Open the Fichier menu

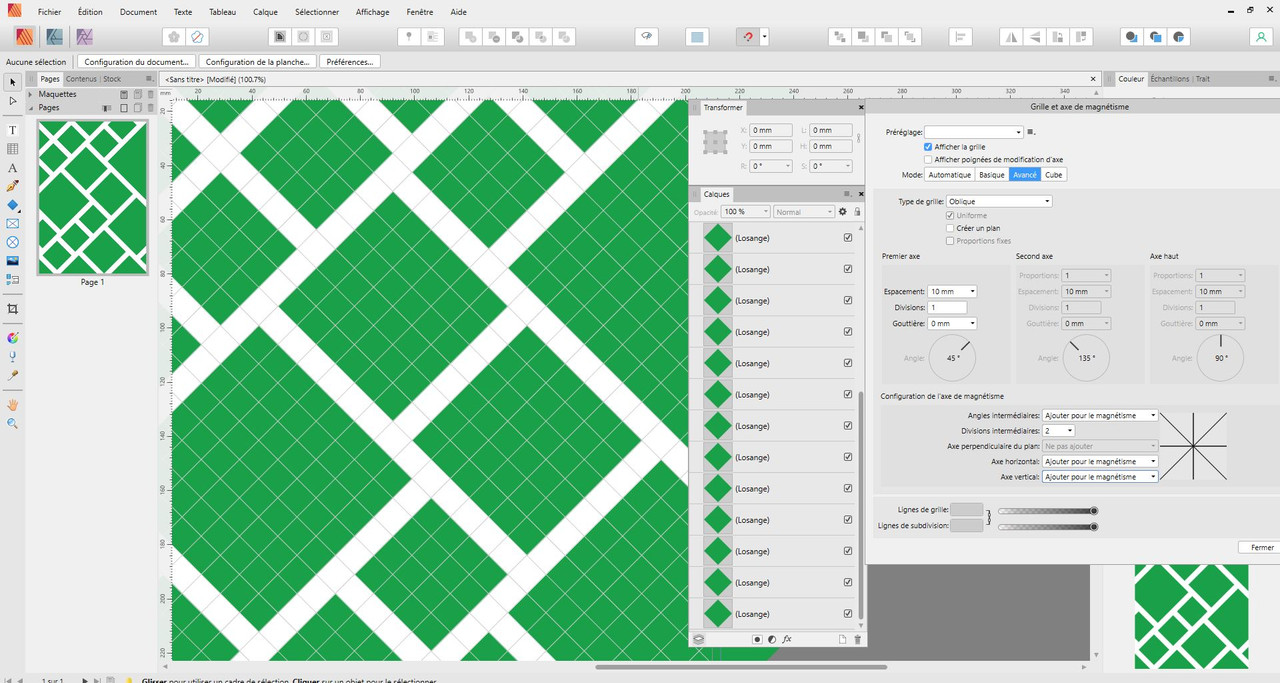(50, 12)
